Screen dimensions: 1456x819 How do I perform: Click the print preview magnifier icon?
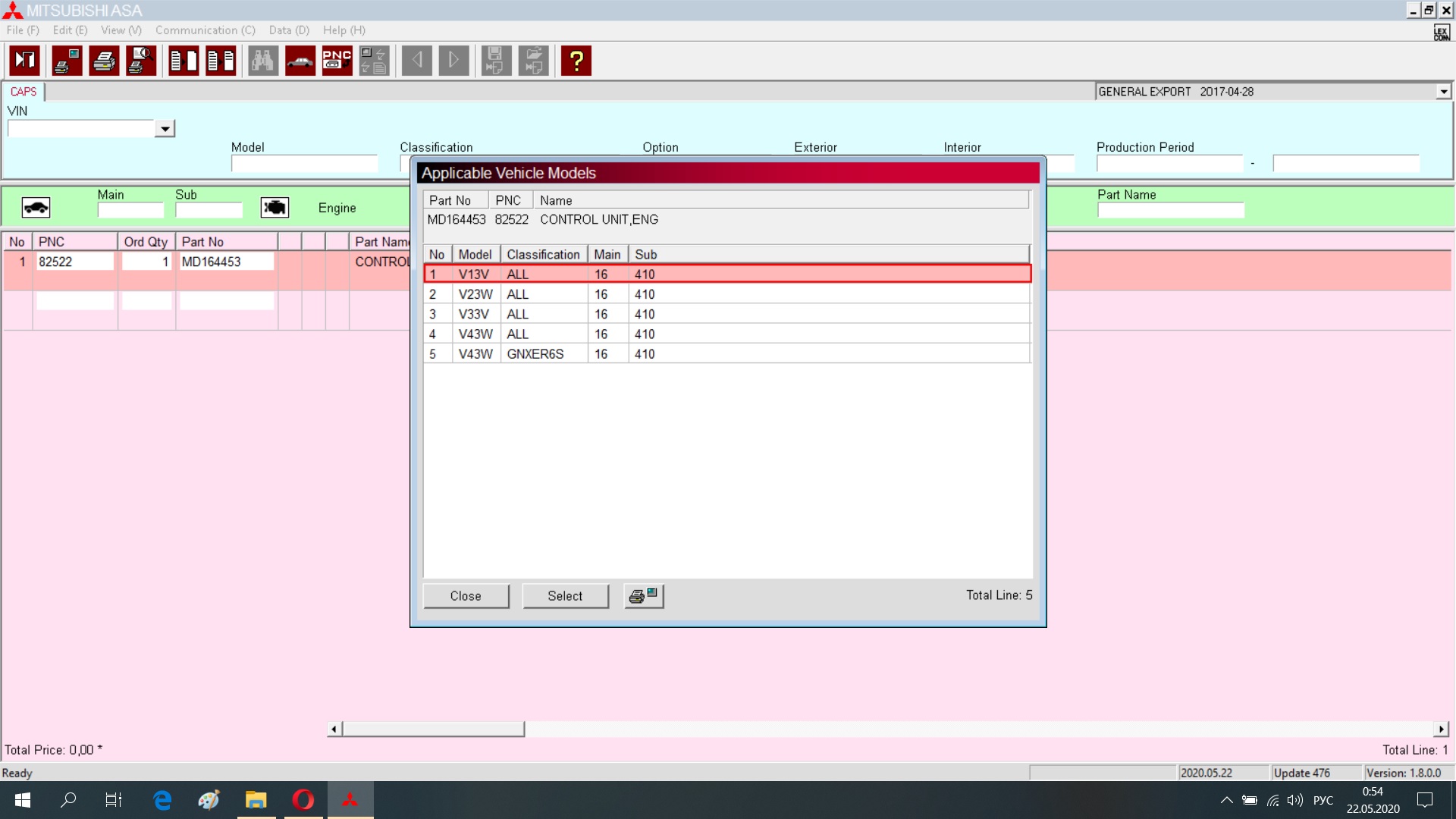tap(141, 61)
